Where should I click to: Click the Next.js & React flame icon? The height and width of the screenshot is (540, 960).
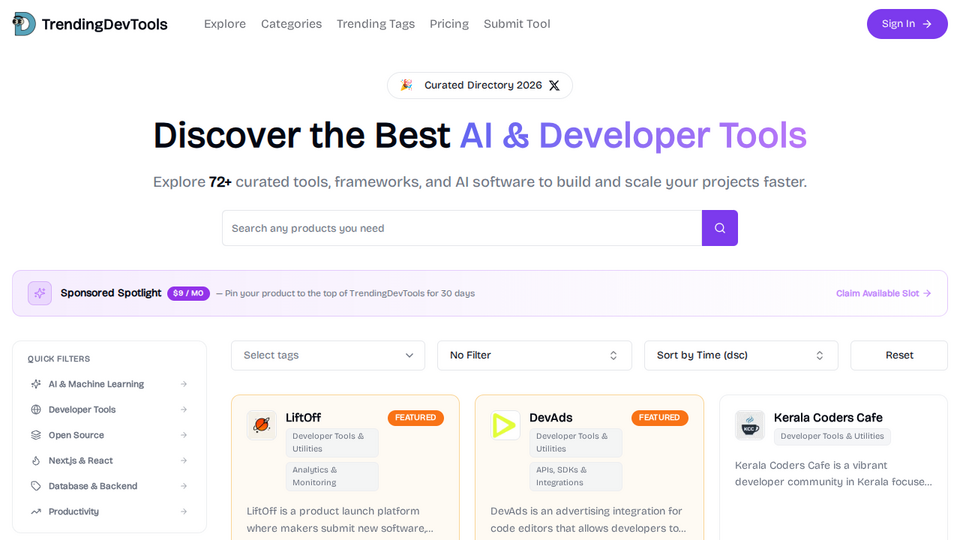coord(36,460)
